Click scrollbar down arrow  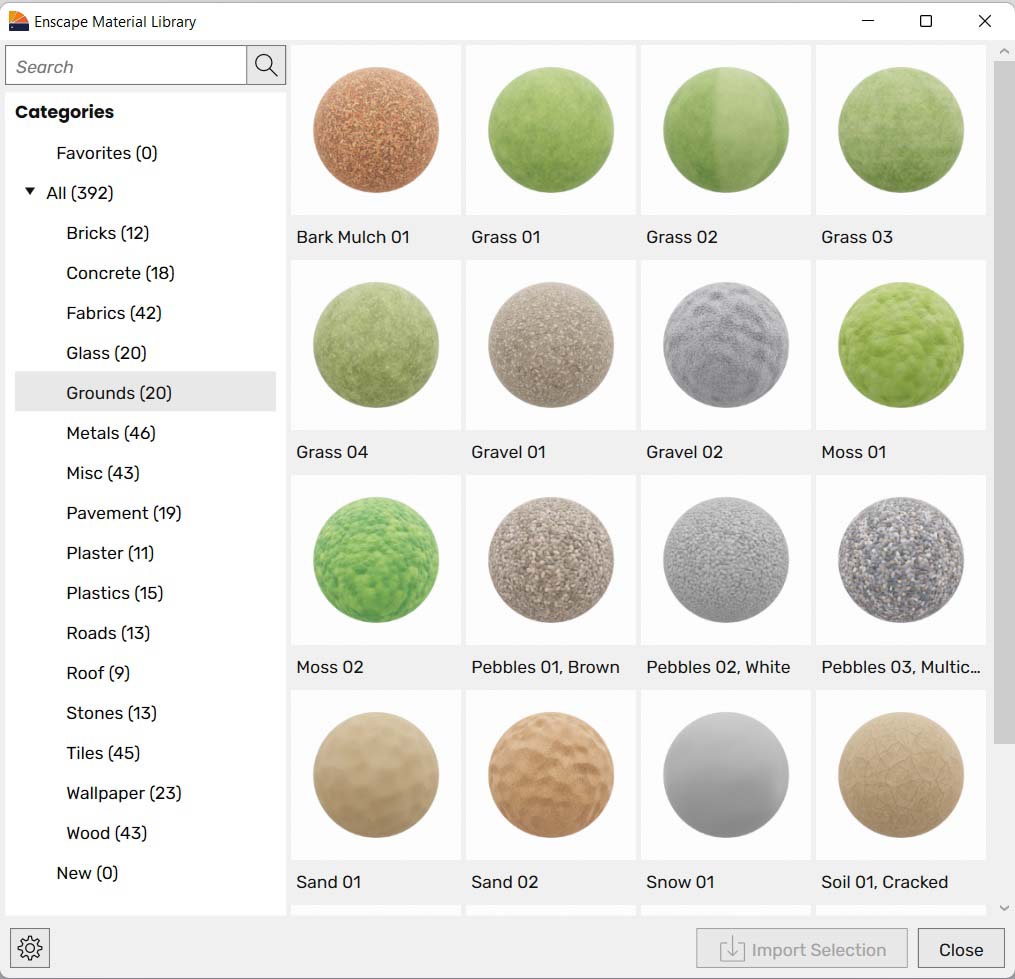(1004, 908)
